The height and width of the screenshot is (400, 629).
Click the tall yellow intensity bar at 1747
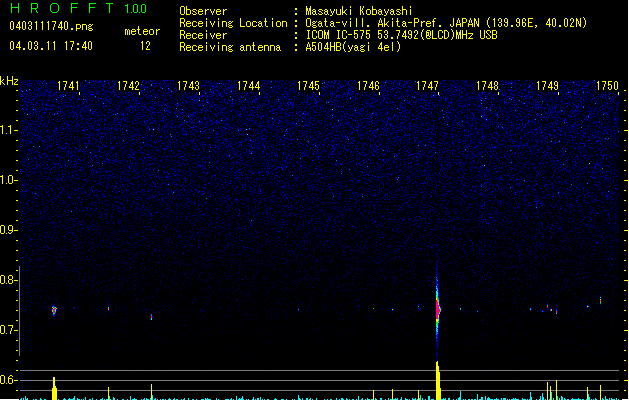pos(438,380)
